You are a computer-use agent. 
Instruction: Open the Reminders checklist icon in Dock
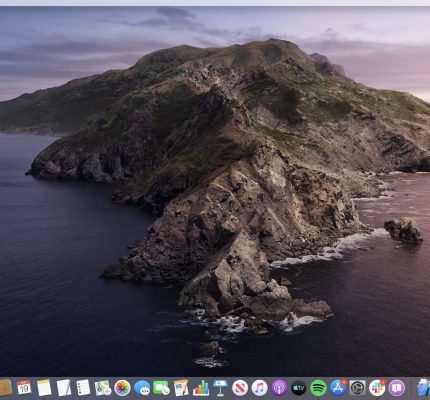(x=83, y=388)
